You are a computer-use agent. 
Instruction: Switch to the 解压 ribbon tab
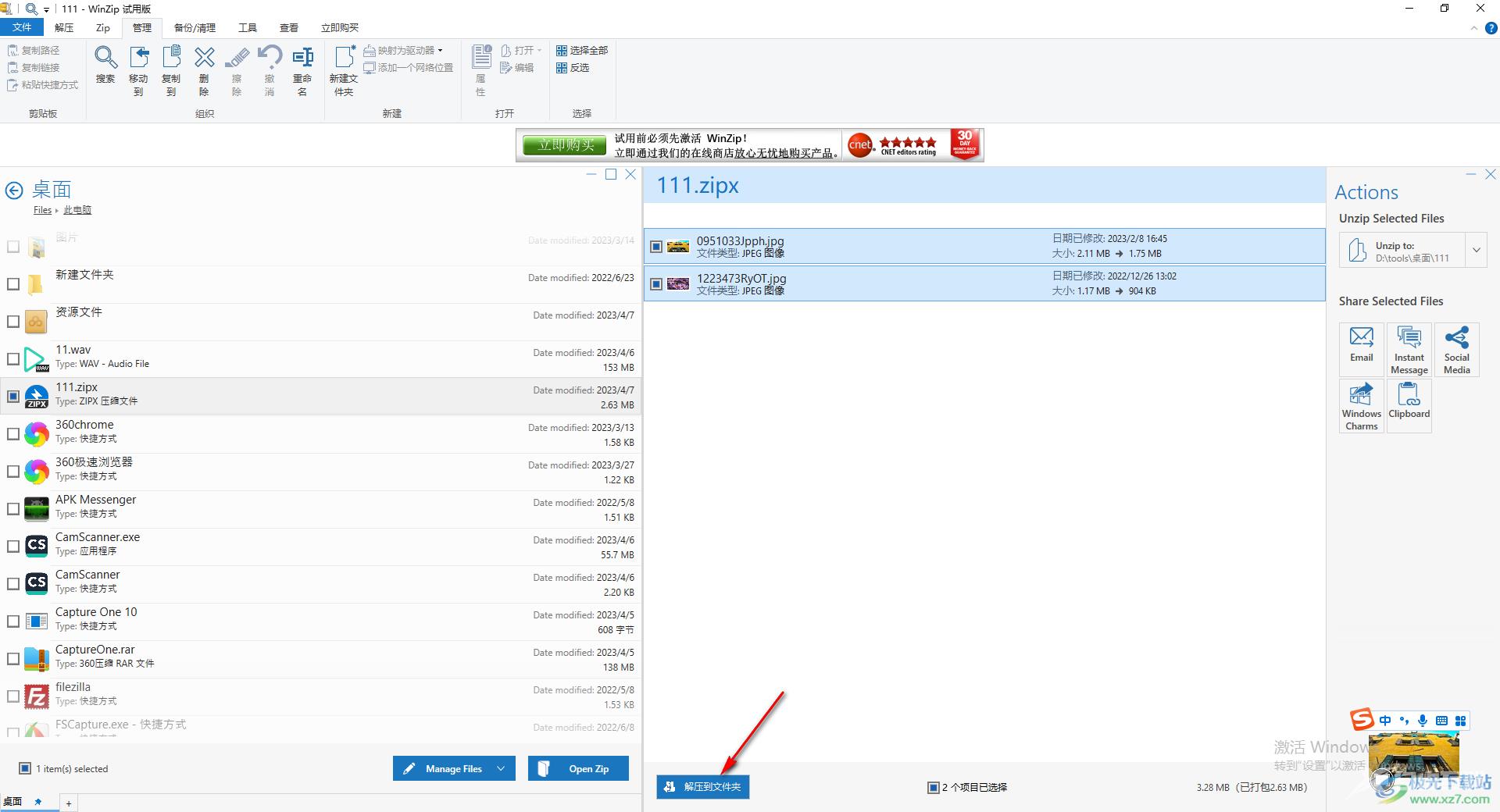64,27
